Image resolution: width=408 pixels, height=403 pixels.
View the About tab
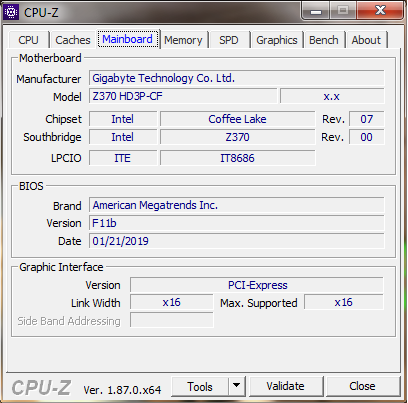tap(366, 40)
